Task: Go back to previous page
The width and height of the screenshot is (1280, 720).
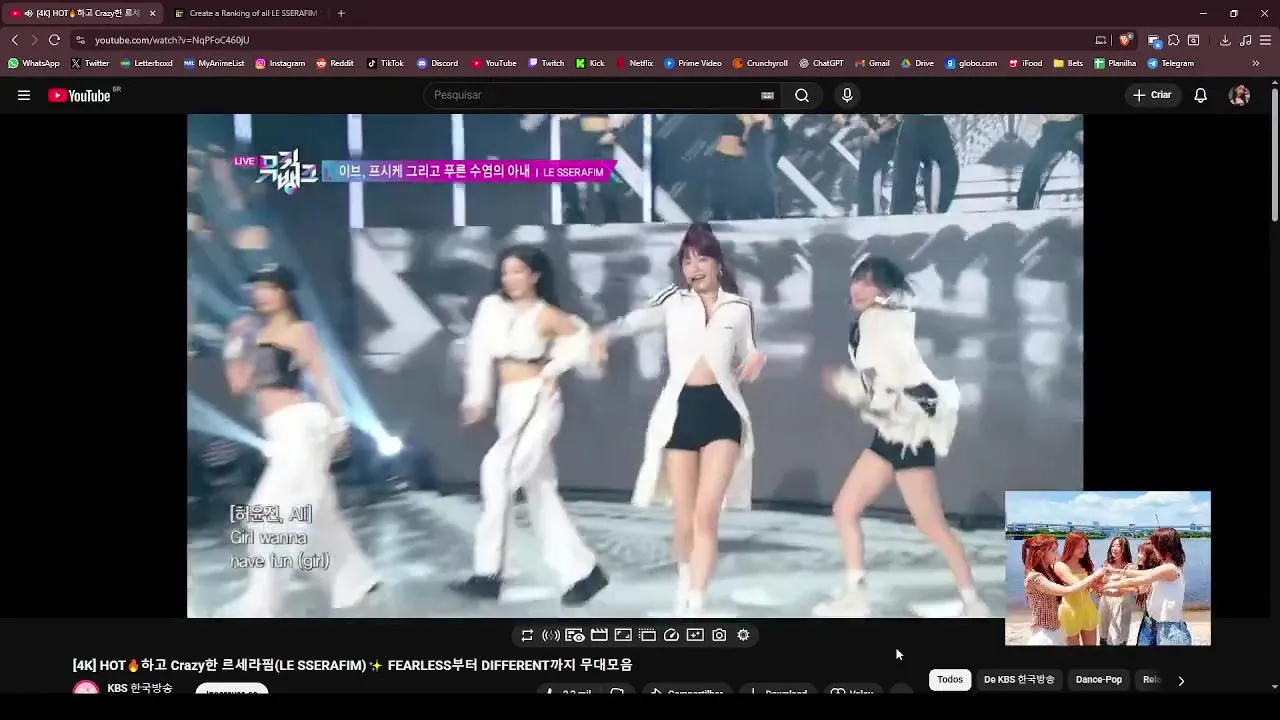Action: (14, 40)
